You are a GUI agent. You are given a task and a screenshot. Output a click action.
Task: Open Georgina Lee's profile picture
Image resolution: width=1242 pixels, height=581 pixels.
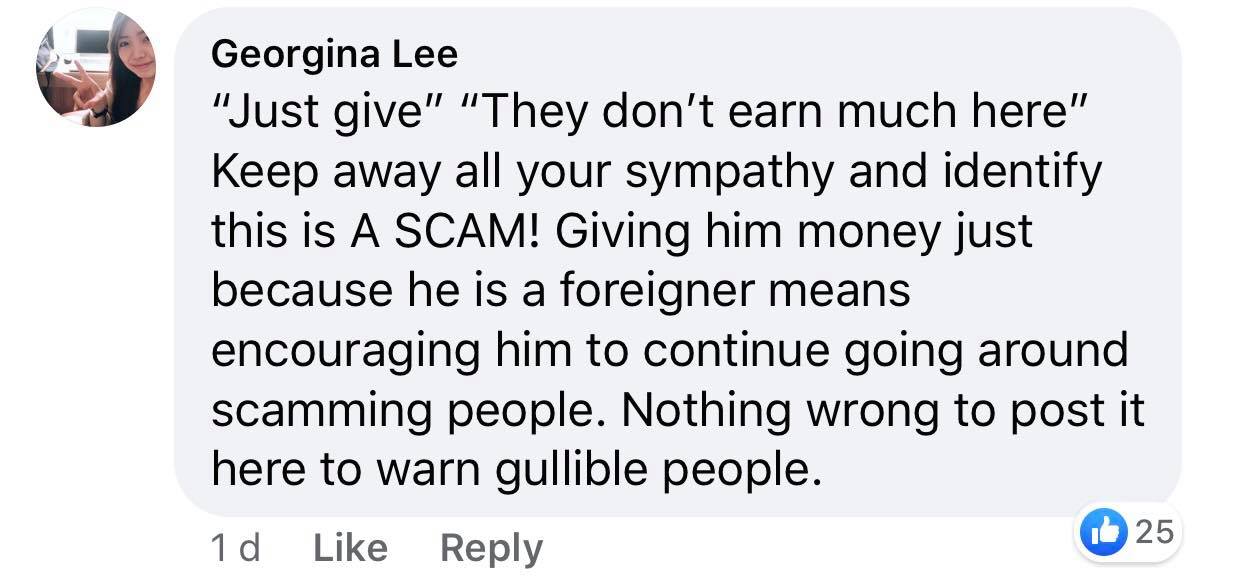tap(97, 68)
